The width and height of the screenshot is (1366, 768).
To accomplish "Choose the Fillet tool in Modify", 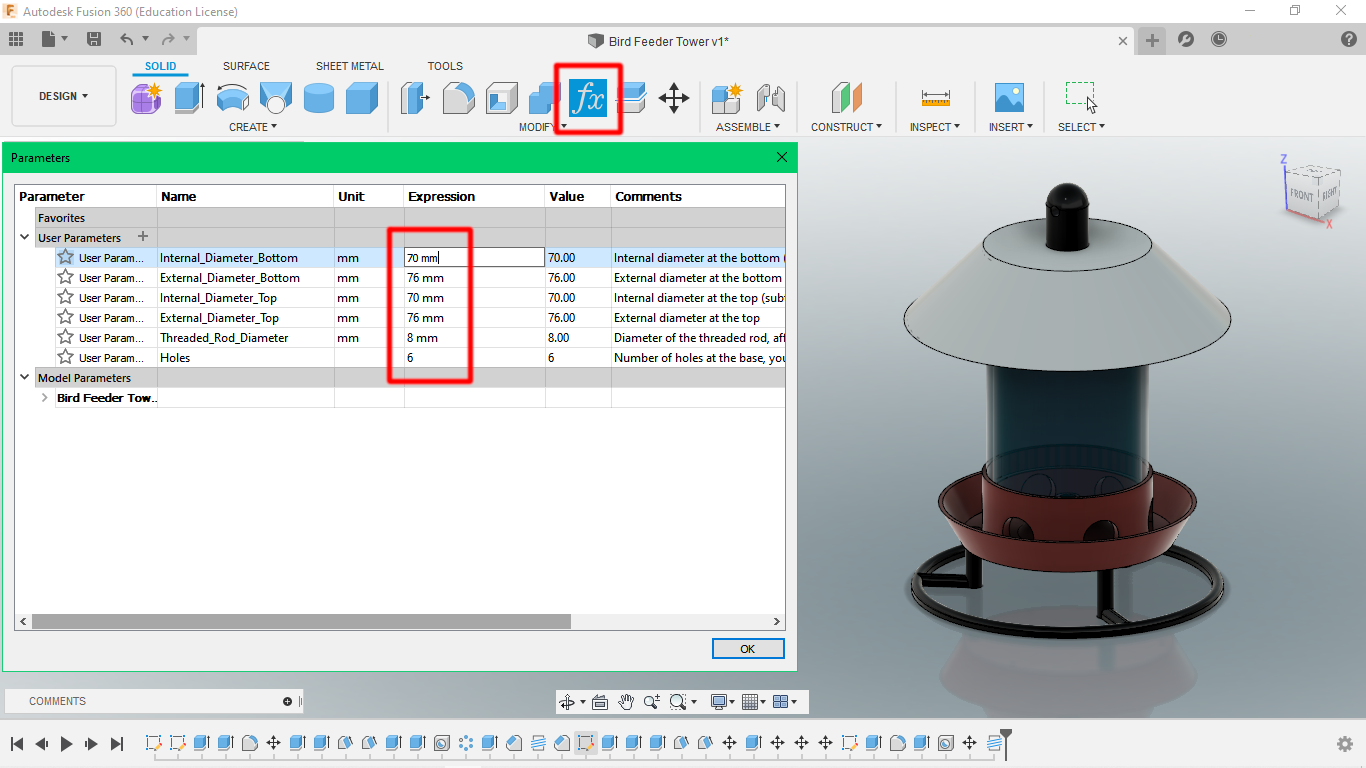I will (458, 98).
